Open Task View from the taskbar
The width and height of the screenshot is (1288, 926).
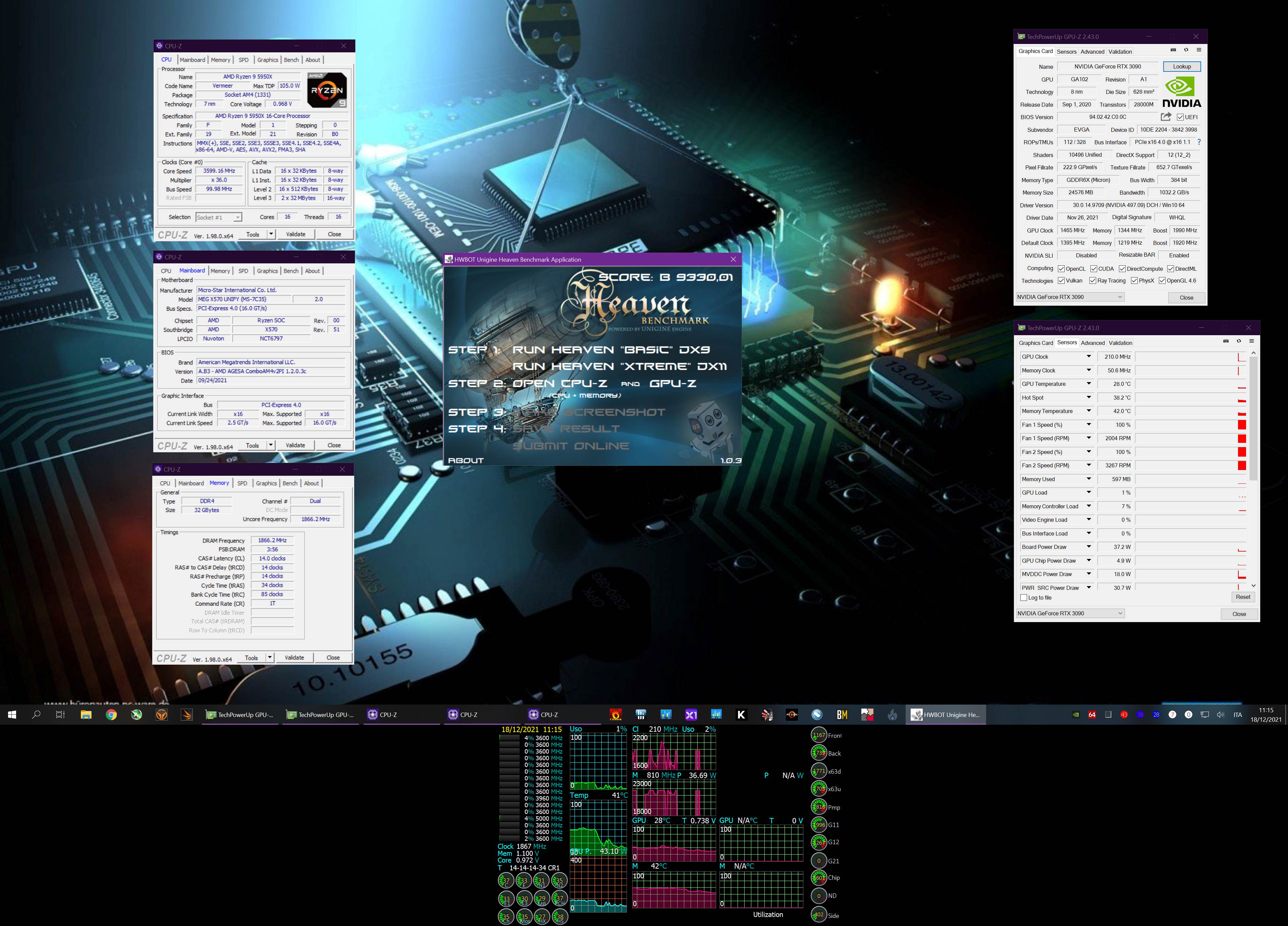point(60,715)
